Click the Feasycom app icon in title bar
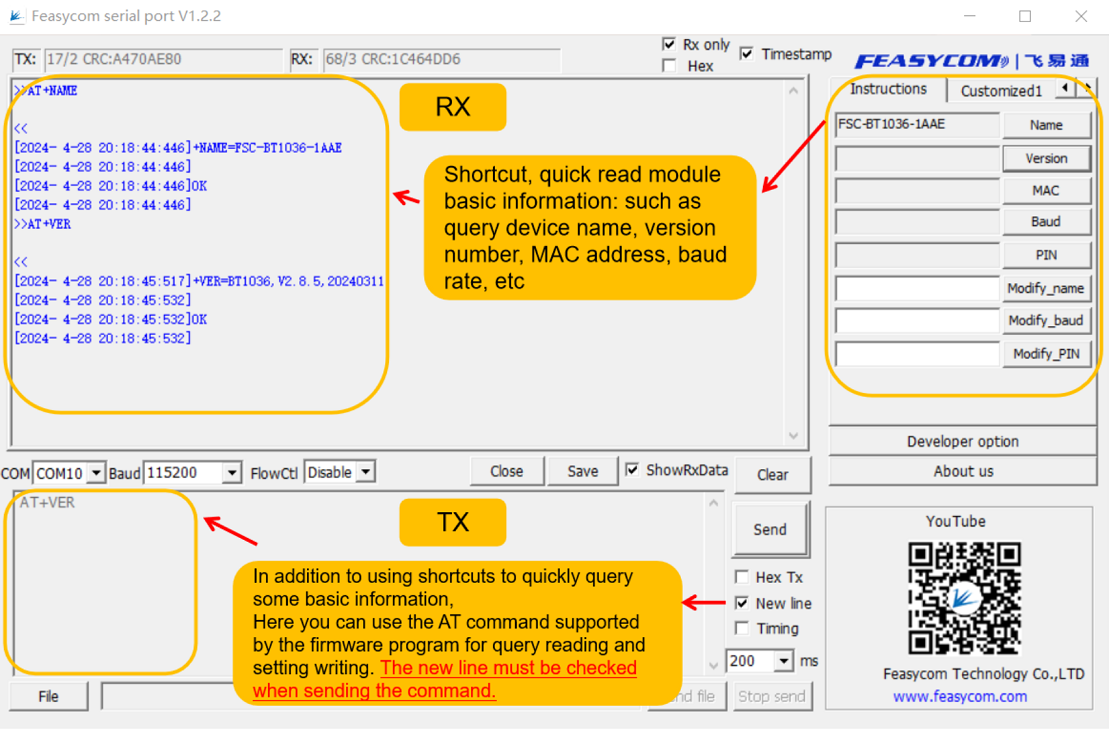The image size is (1111, 730). coord(16,16)
